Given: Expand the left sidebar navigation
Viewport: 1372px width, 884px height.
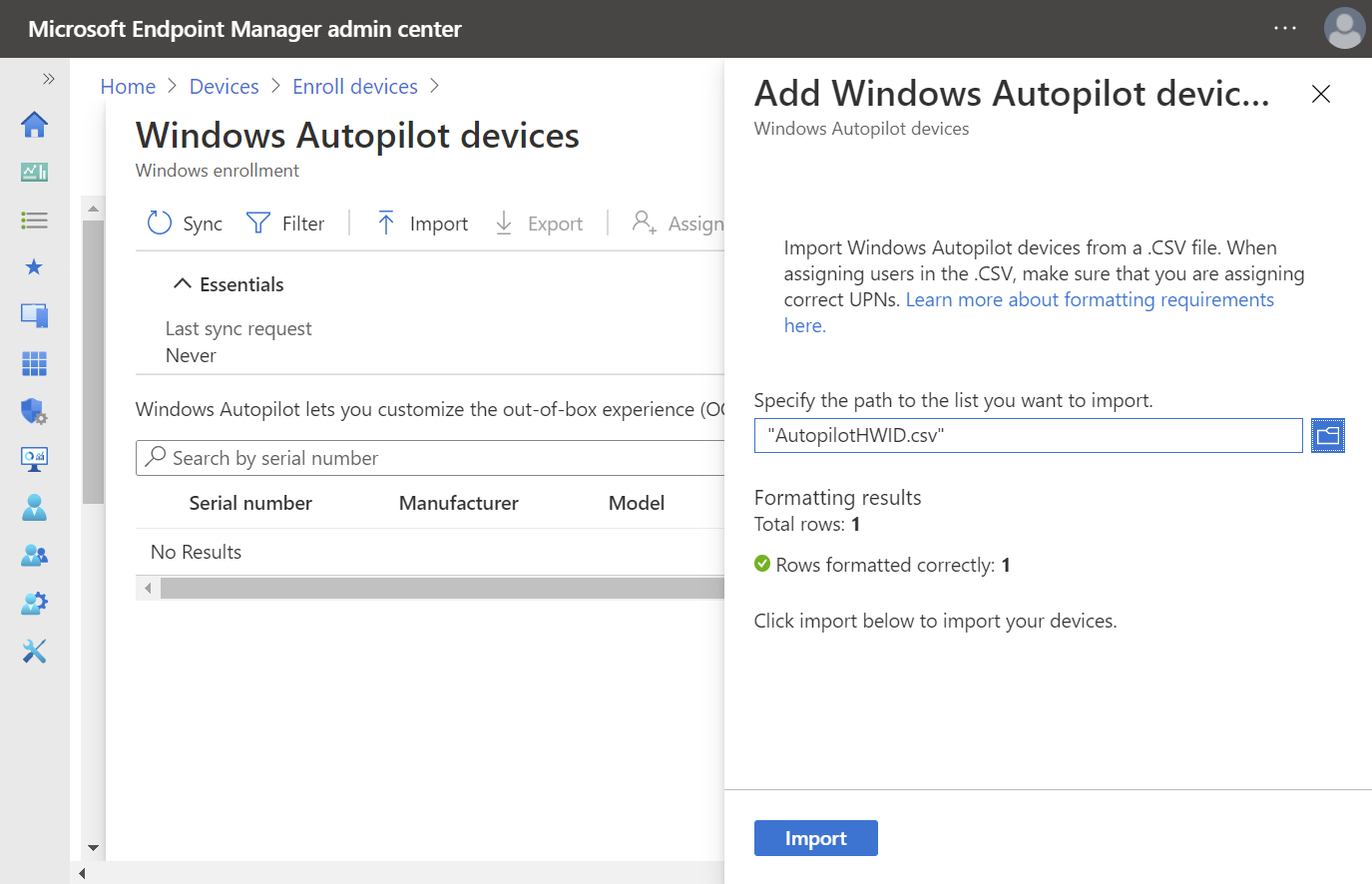Looking at the screenshot, I should coord(48,79).
